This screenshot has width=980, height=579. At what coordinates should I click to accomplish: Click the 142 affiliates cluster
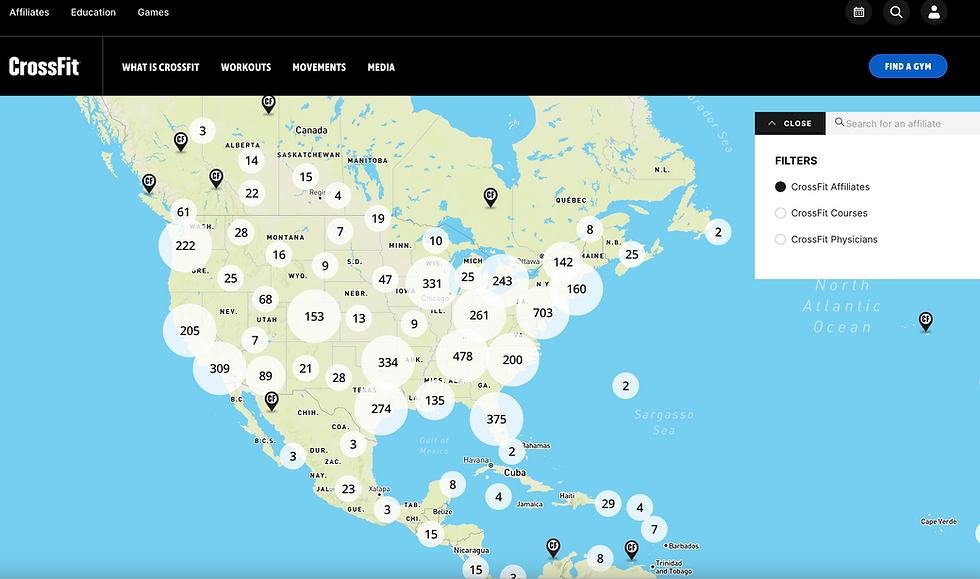(562, 262)
